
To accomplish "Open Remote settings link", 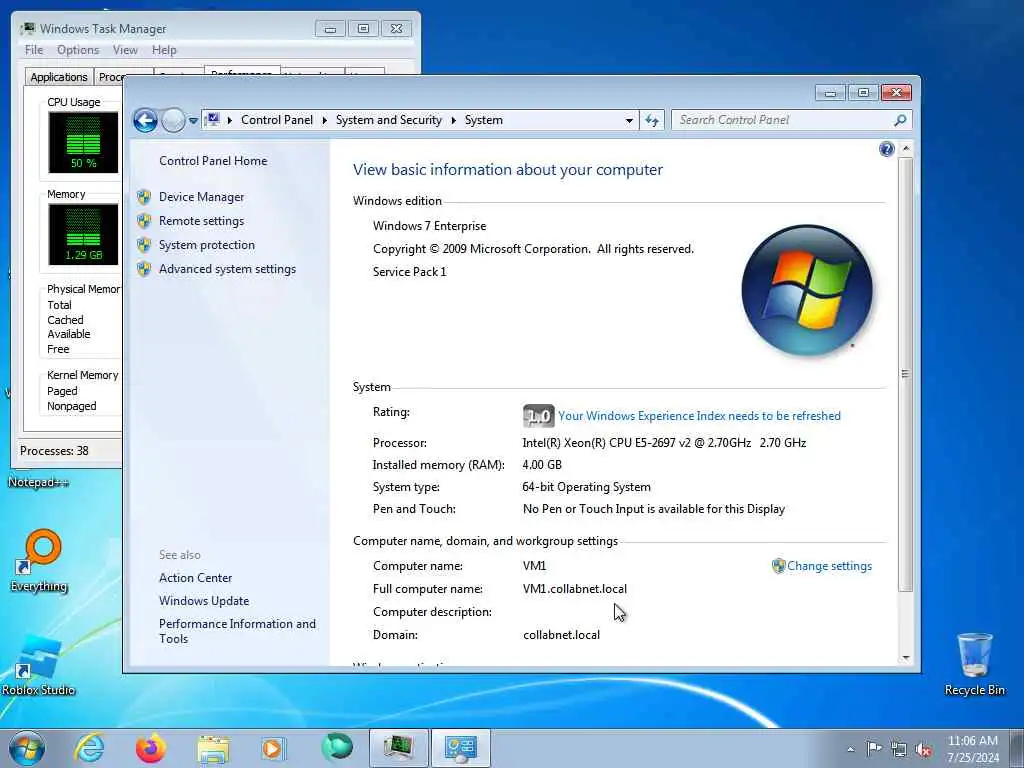I will [x=201, y=221].
